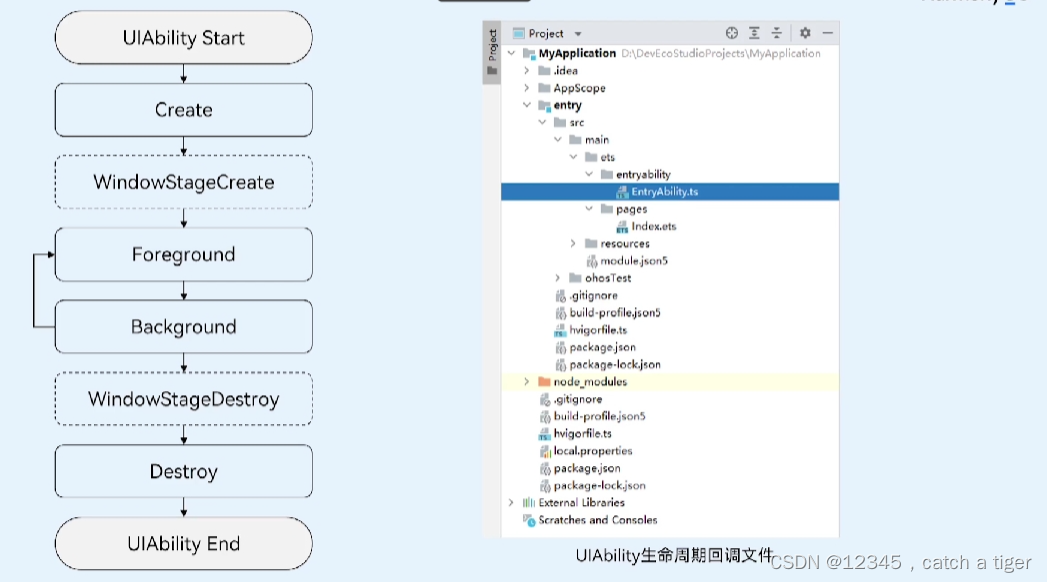Open the Project panel settings gear
1047x582 pixels.
[x=805, y=32]
